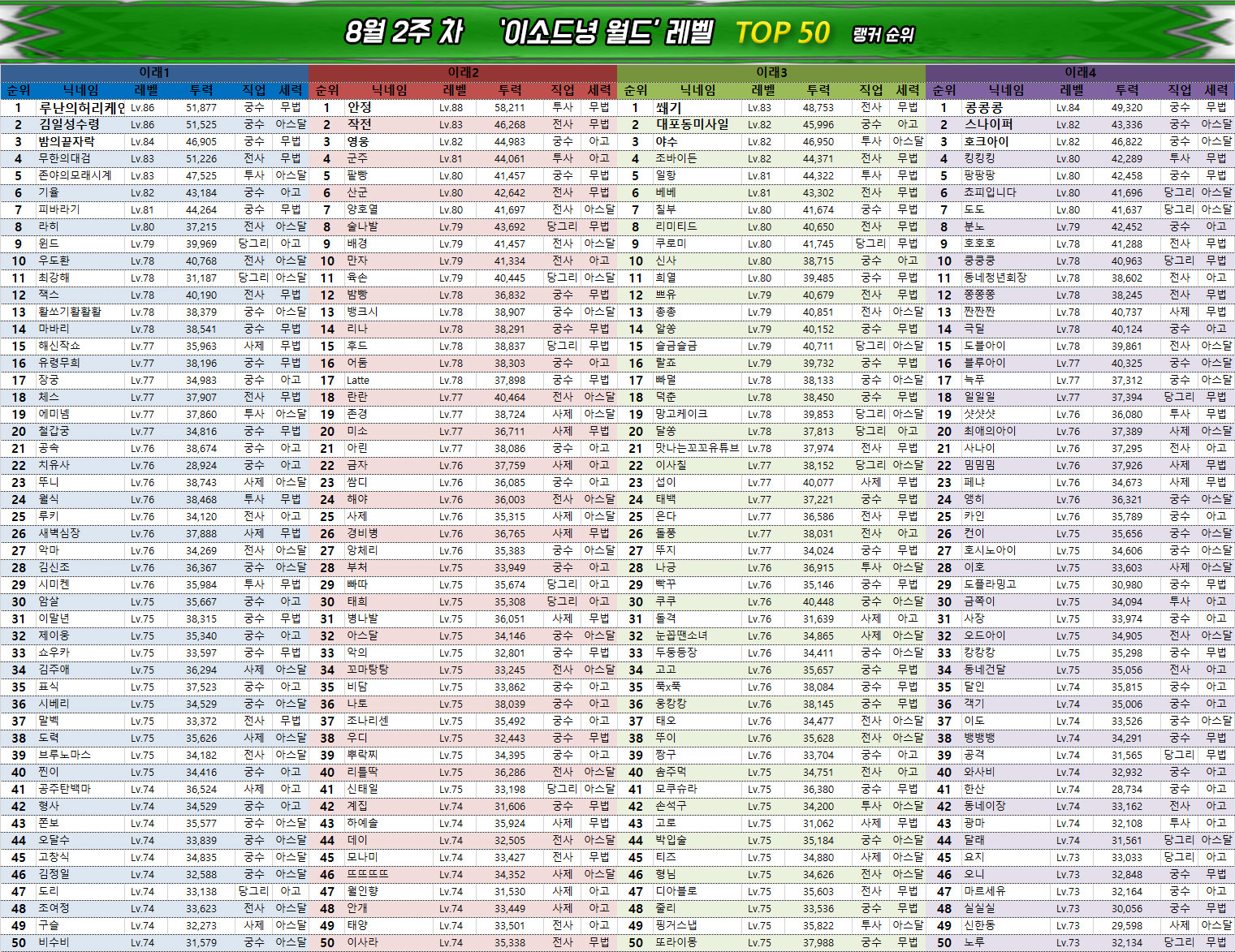Select nickname 밤의끝자락 in 이래1
Screen dimensions: 1235x952
point(67,141)
